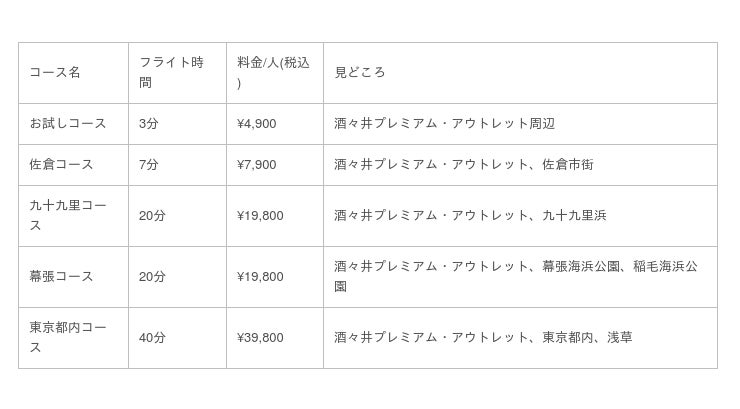The width and height of the screenshot is (740, 409).
Task: Select the お試しコース cell
Action: click(67, 124)
